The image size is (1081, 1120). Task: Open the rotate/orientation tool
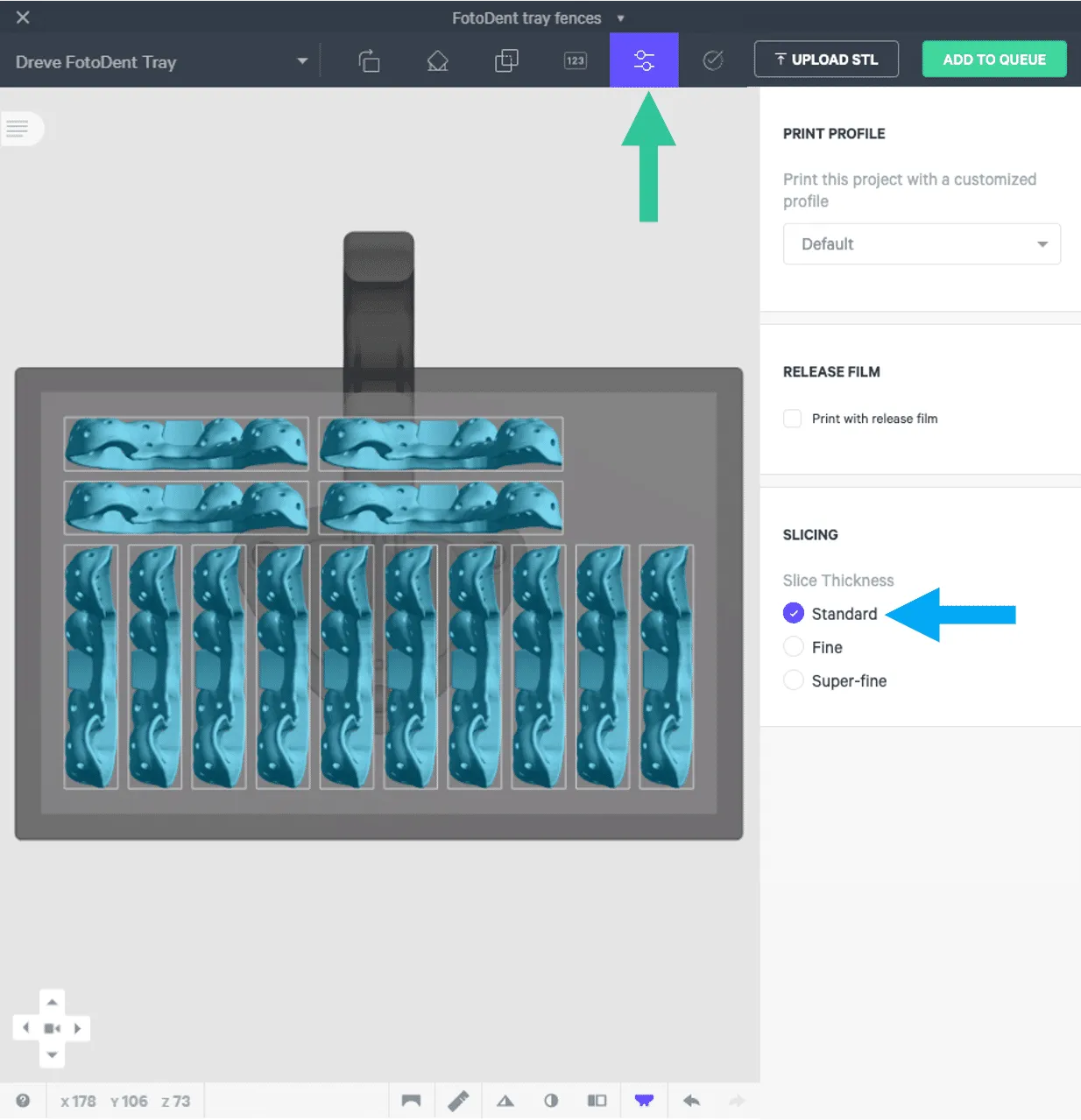(x=369, y=60)
